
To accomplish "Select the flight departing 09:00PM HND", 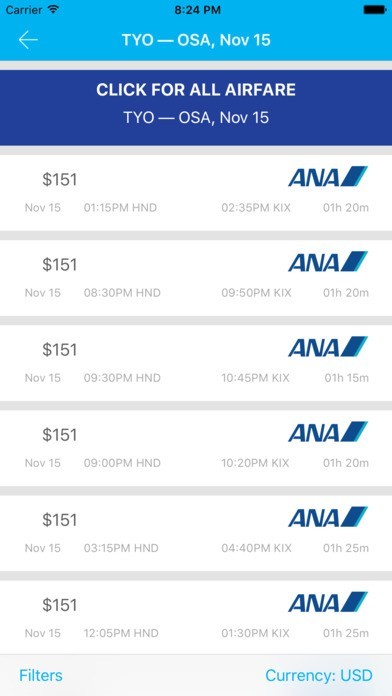I will (196, 448).
